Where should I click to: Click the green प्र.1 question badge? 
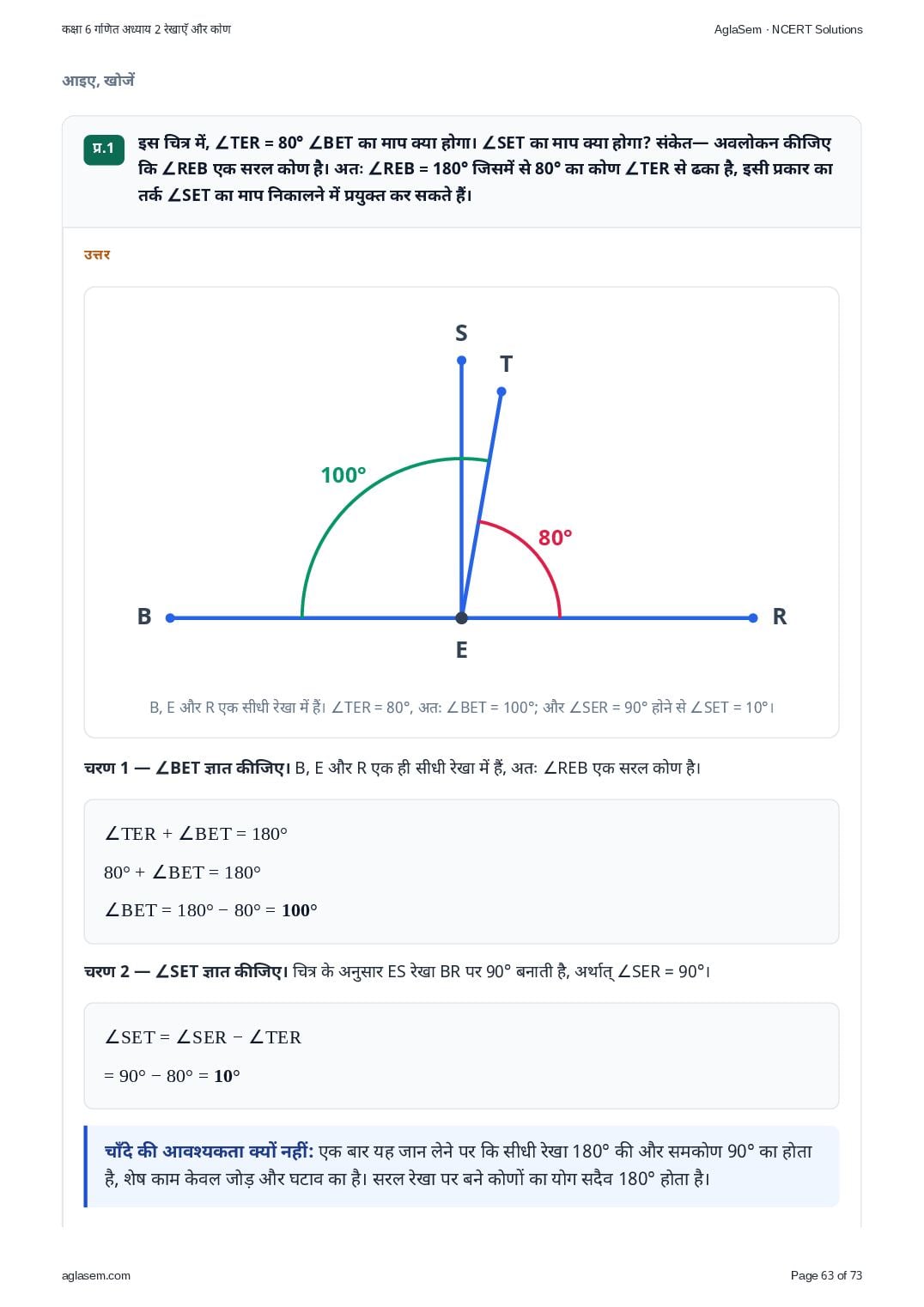pos(104,149)
